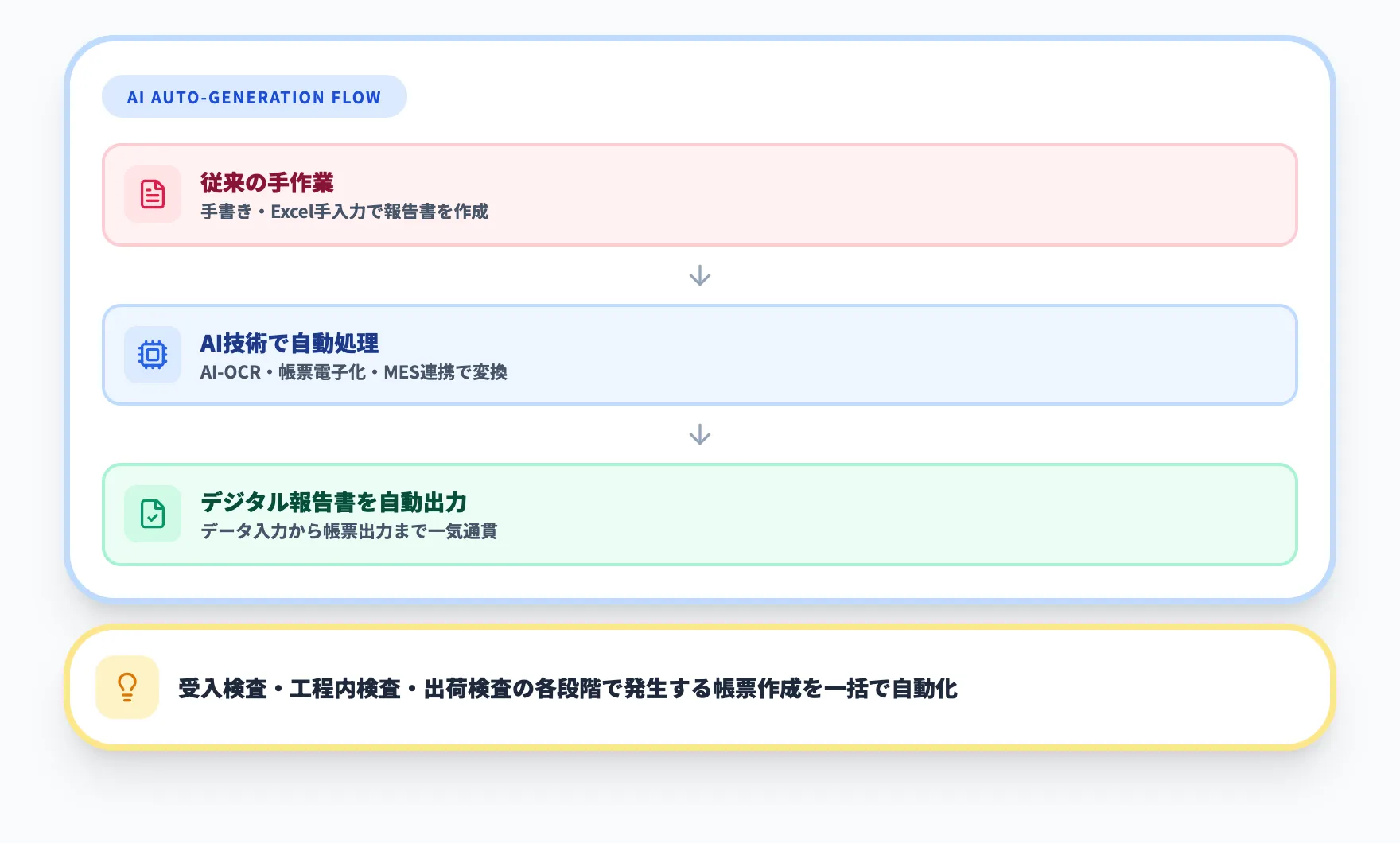Click the AI-OCR・帳票電子化・MES連携で変換 description
The image size is (1400, 843).
356,372
